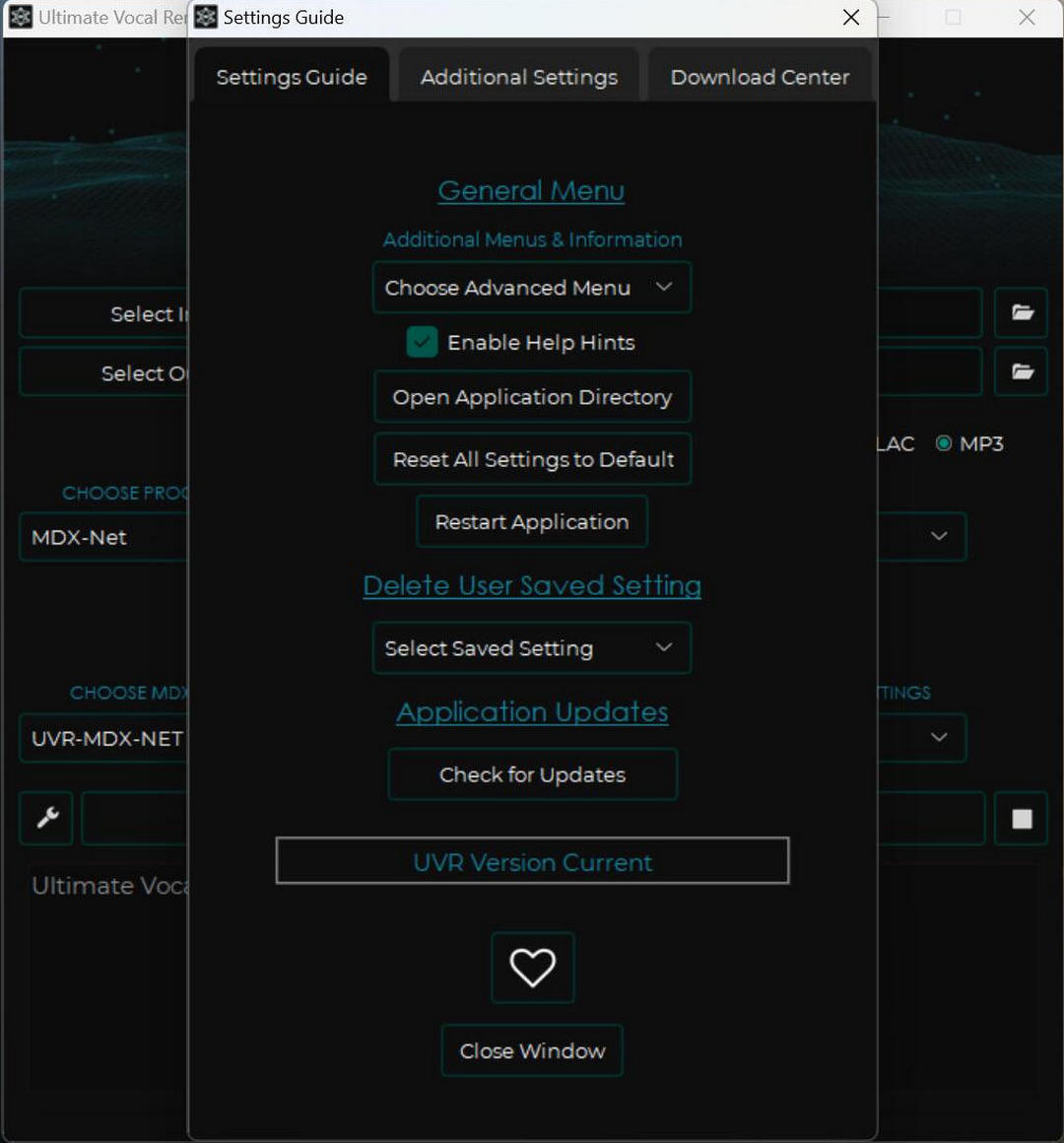1064x1143 pixels.
Task: Toggle the Enable Help Hints checkbox
Action: [x=422, y=342]
